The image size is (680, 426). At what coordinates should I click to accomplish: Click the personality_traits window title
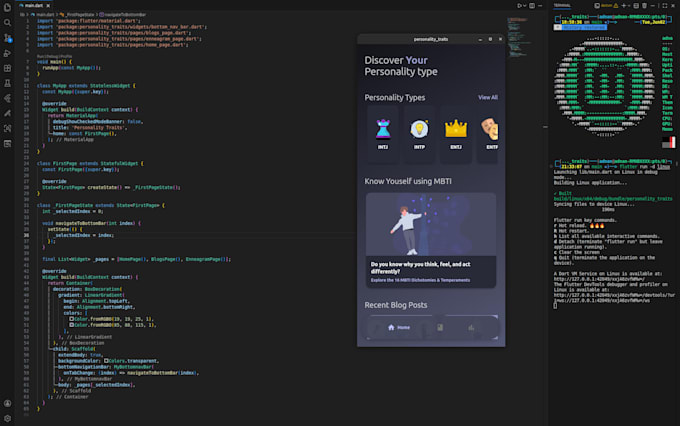tap(431, 39)
